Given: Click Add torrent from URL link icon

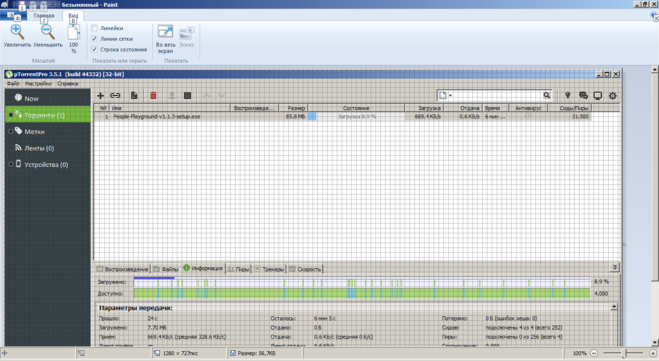Looking at the screenshot, I should click(115, 96).
